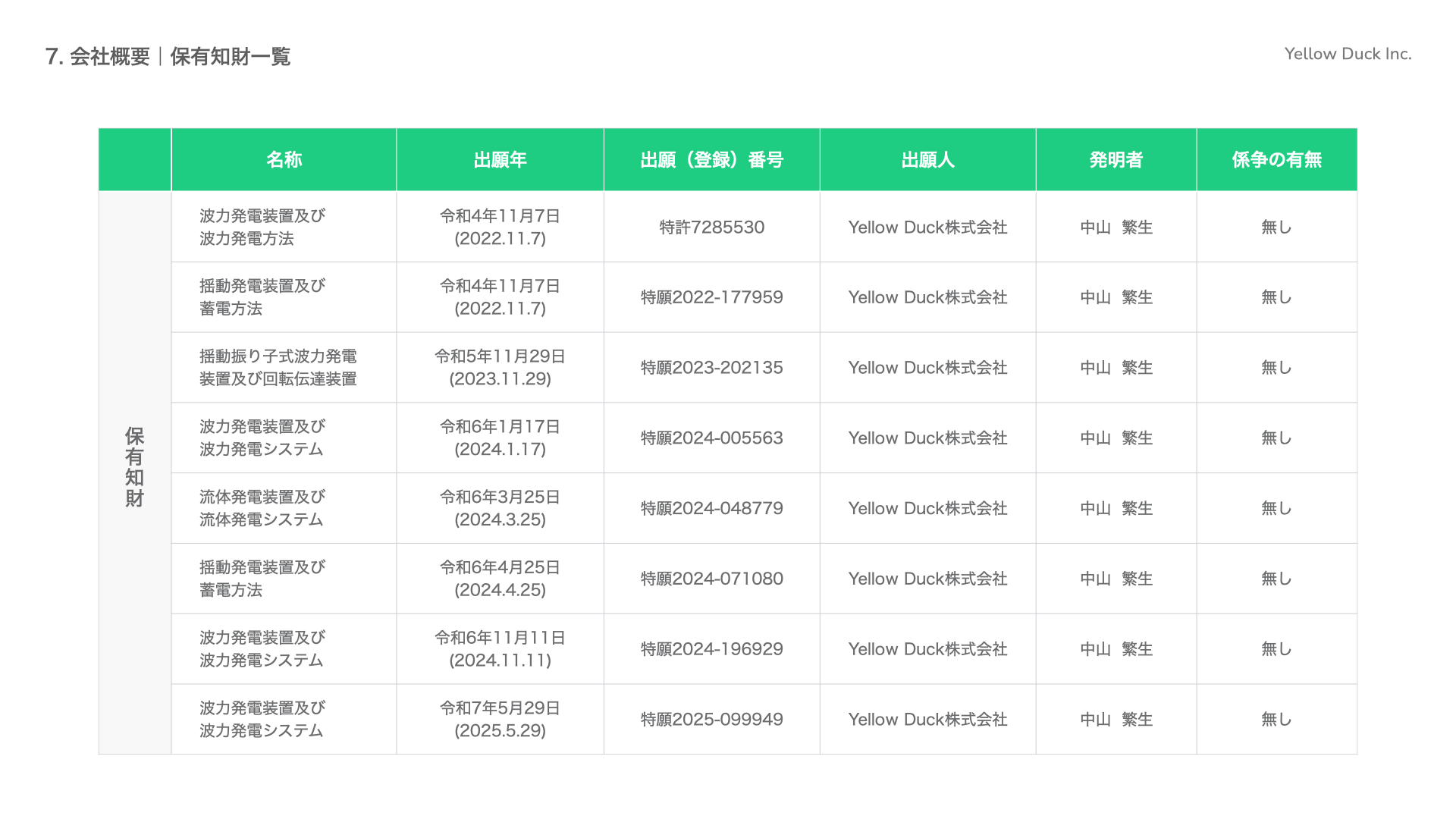1456x819 pixels.
Task: Click the 発明者 column header
Action: point(1116,160)
